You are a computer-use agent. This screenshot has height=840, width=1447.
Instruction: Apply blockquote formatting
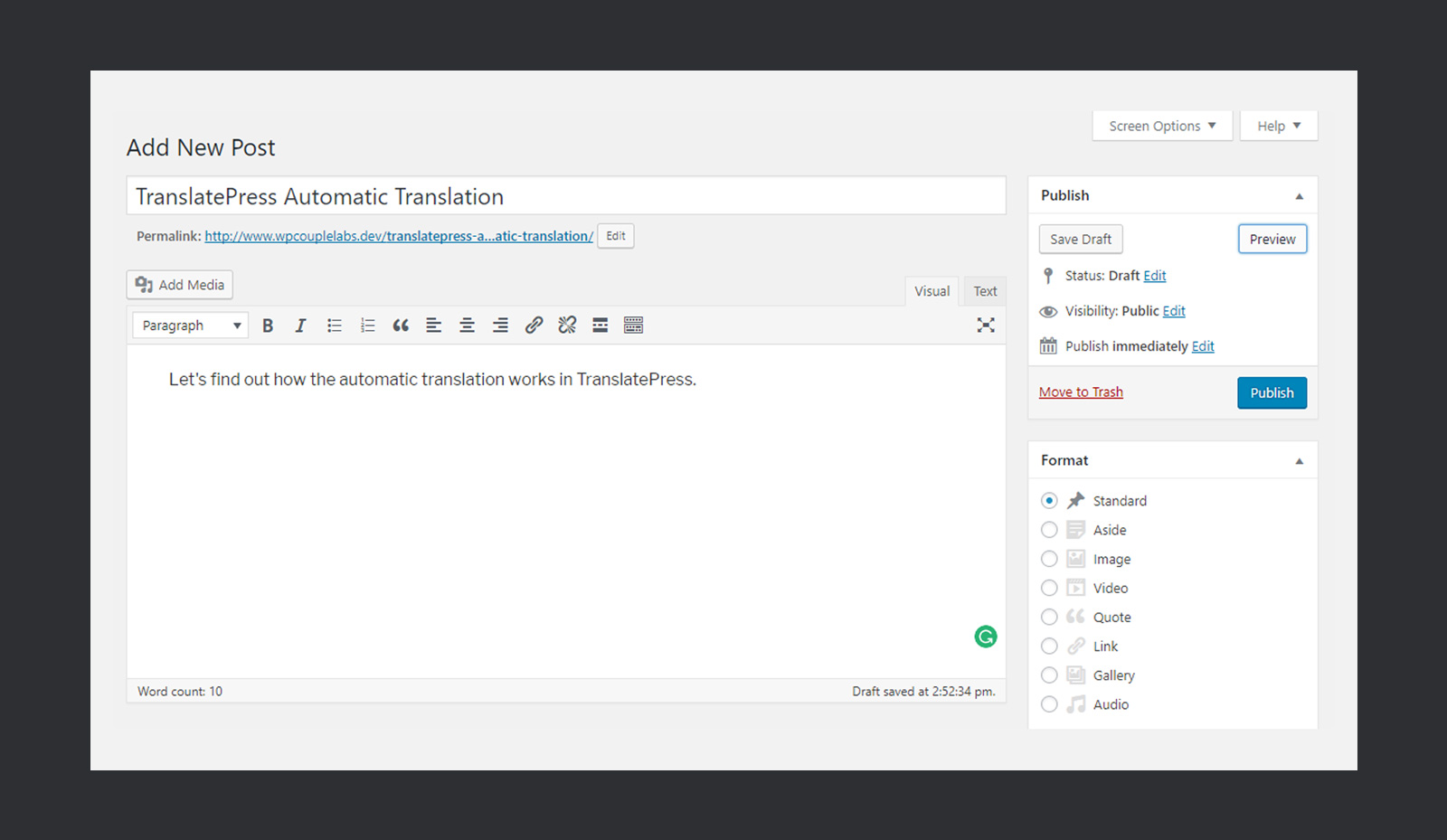(401, 326)
